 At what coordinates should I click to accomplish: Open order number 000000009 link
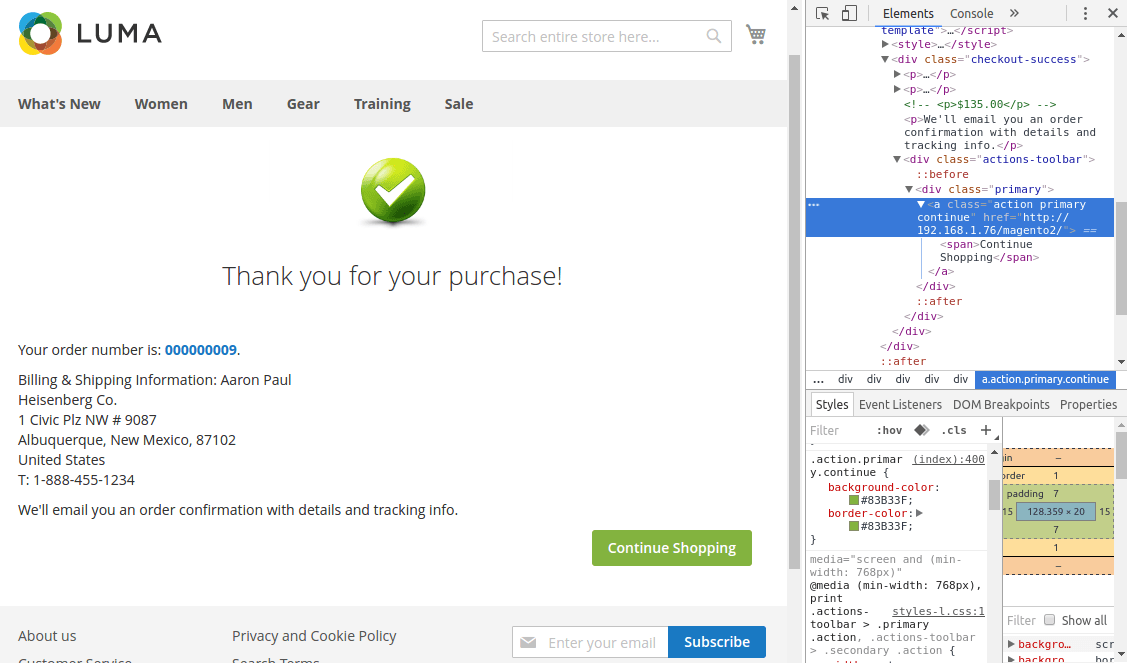(x=201, y=350)
